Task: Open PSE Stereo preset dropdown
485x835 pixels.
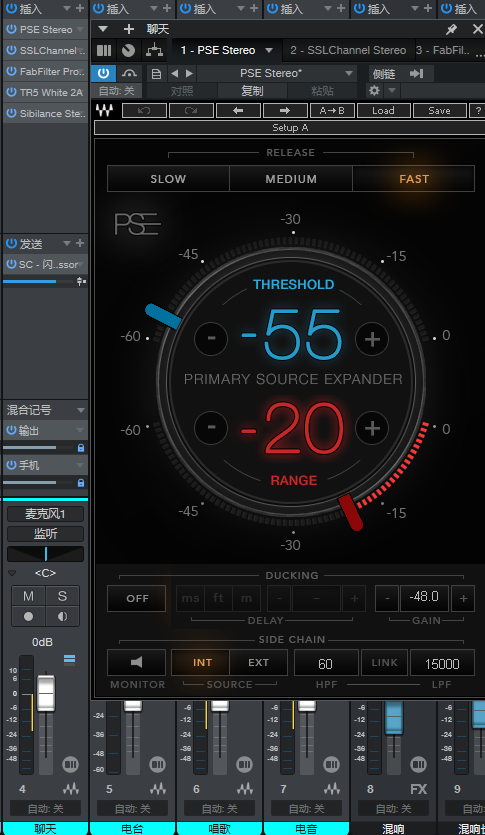Action: [x=350, y=73]
